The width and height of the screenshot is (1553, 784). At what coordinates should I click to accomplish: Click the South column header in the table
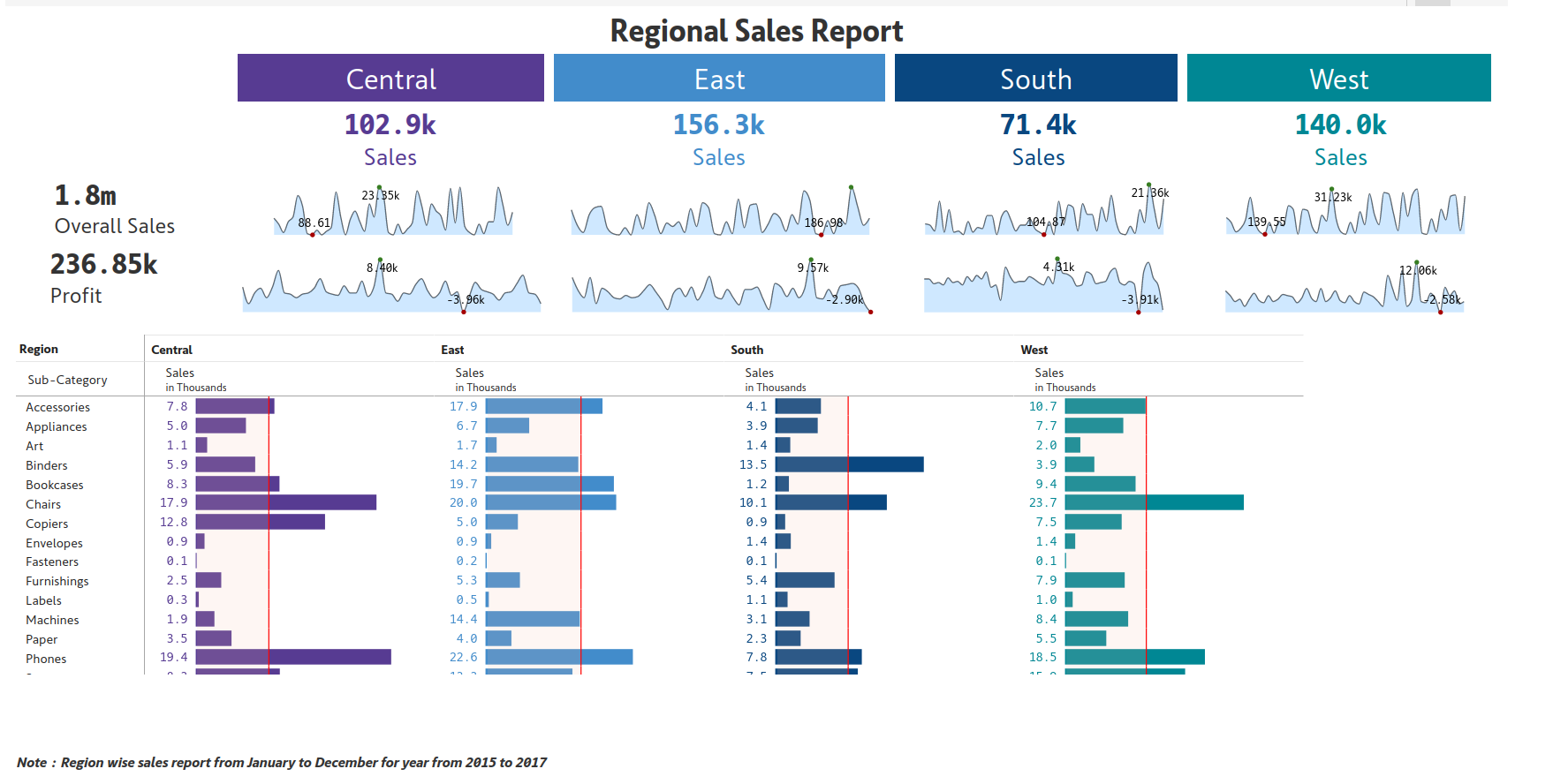tap(746, 351)
